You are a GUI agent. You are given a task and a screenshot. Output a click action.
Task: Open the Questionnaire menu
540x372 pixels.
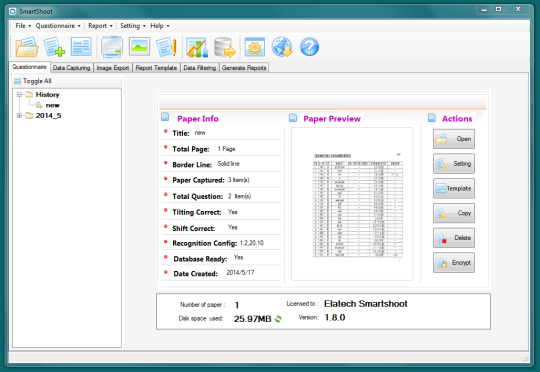[58, 26]
